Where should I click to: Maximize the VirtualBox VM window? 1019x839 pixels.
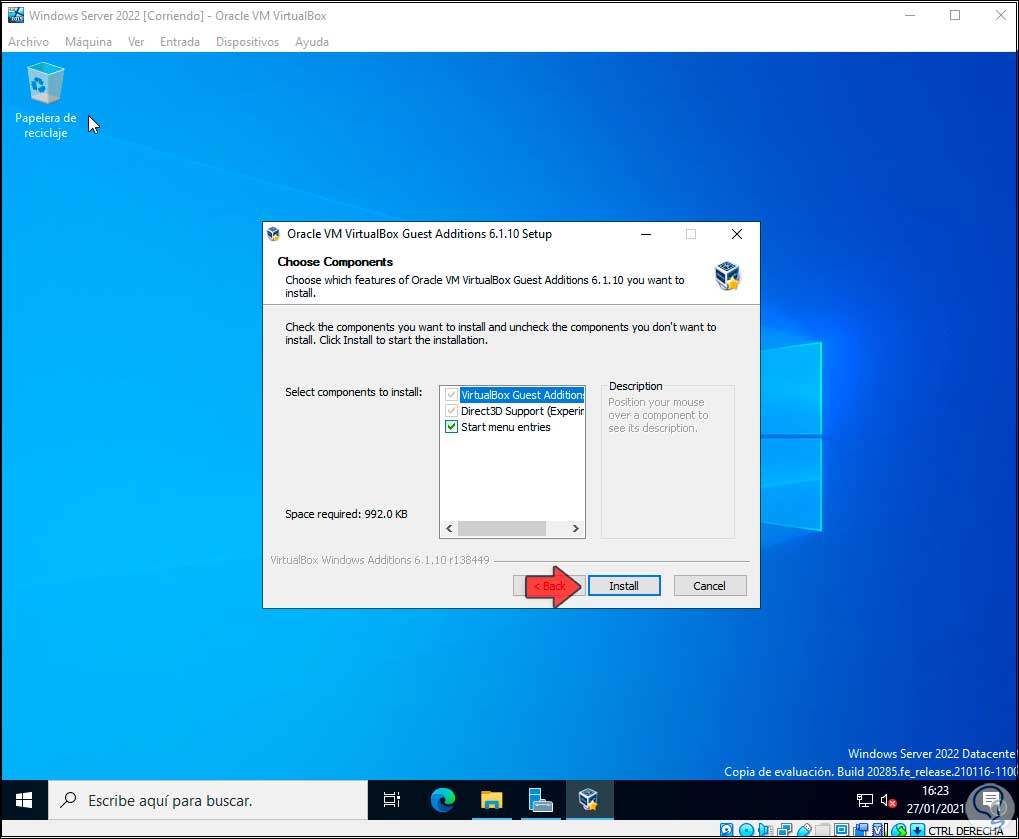[955, 16]
